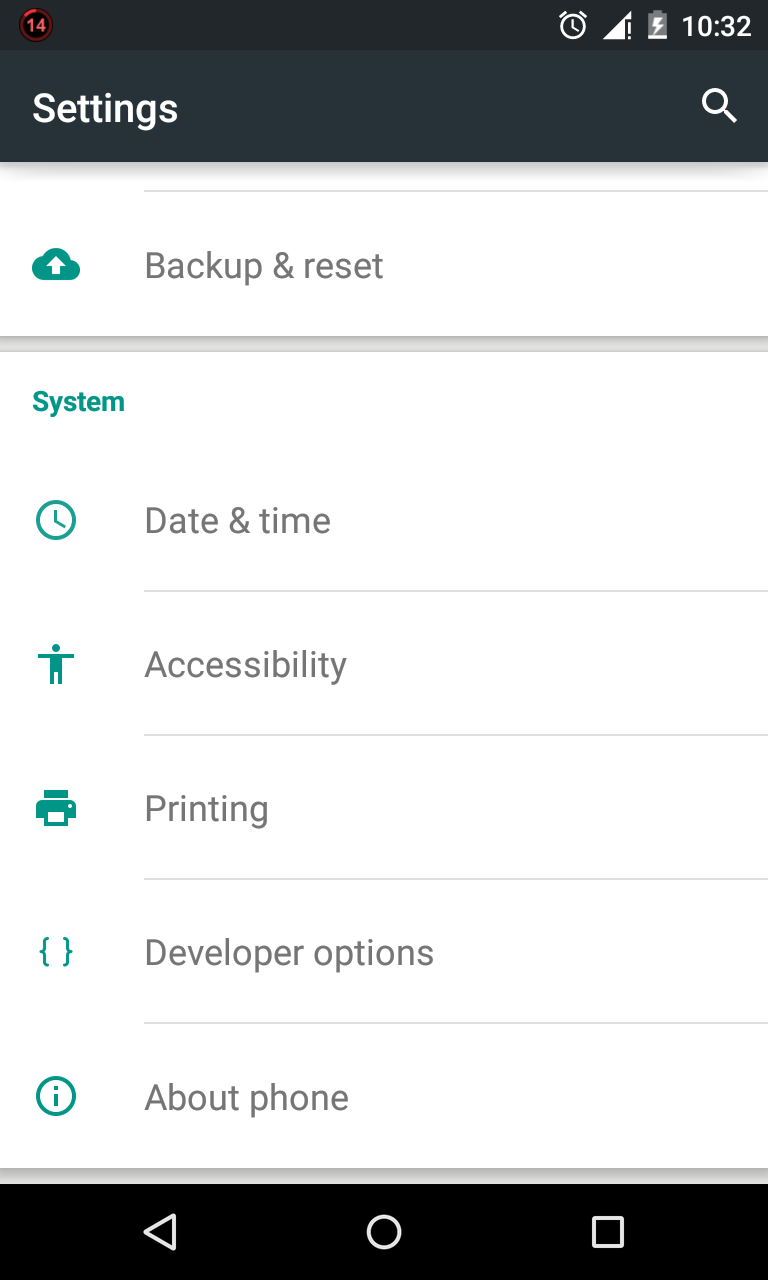Tap the signal strength status icon
This screenshot has height=1280, width=768.
(x=616, y=26)
